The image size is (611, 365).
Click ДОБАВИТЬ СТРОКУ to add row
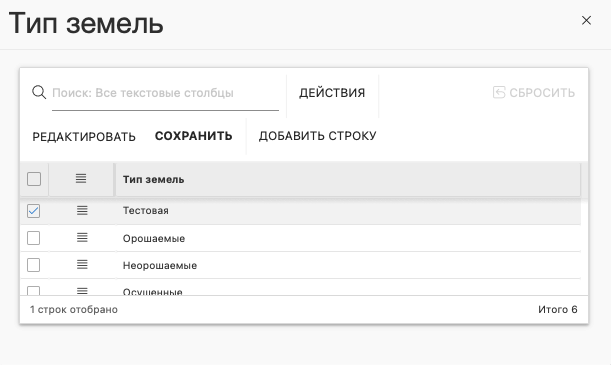(x=318, y=136)
